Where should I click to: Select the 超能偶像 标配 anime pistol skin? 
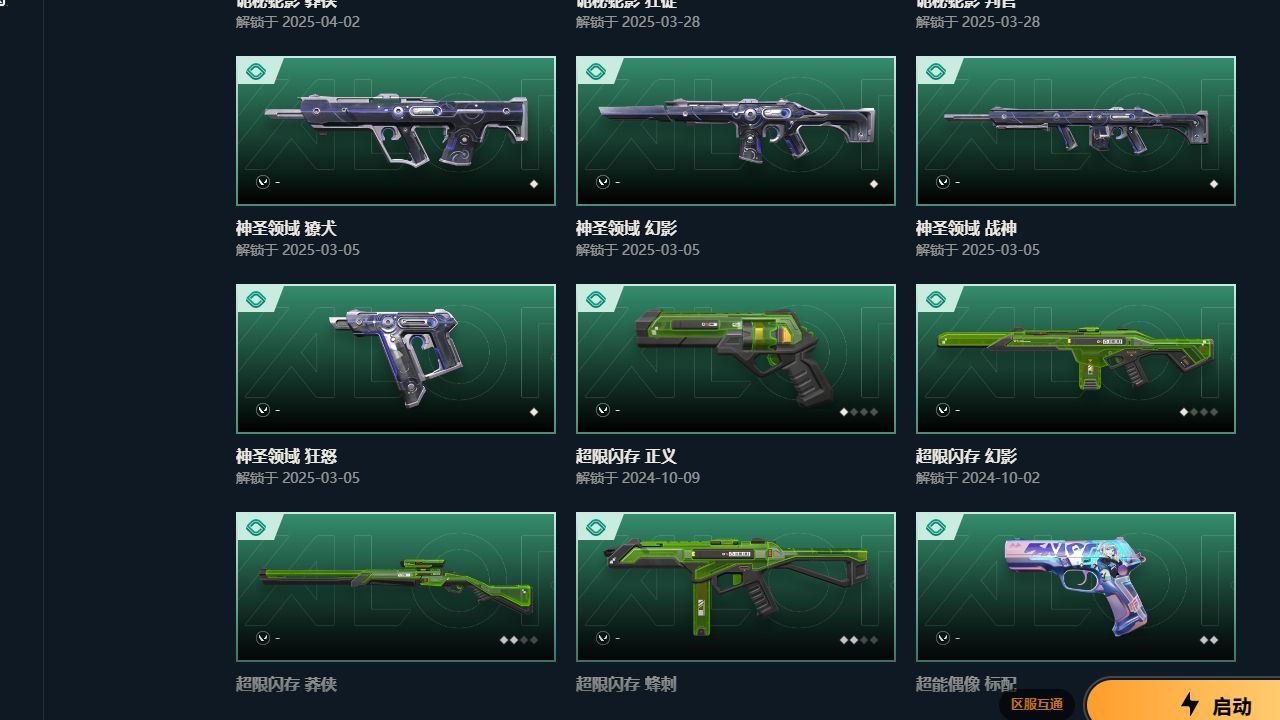1076,587
